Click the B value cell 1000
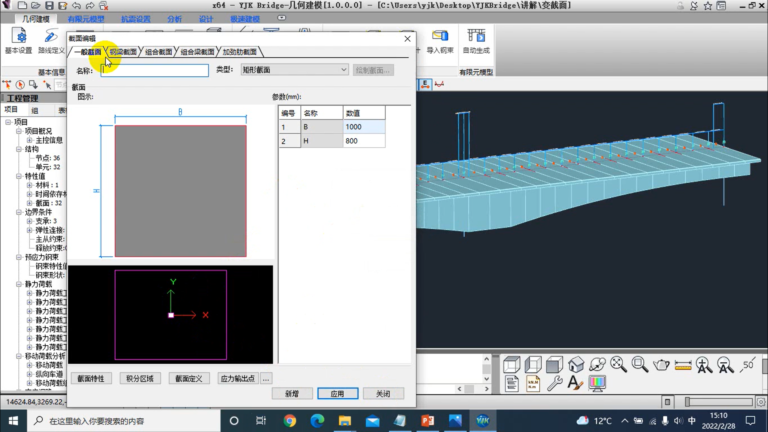 363,127
